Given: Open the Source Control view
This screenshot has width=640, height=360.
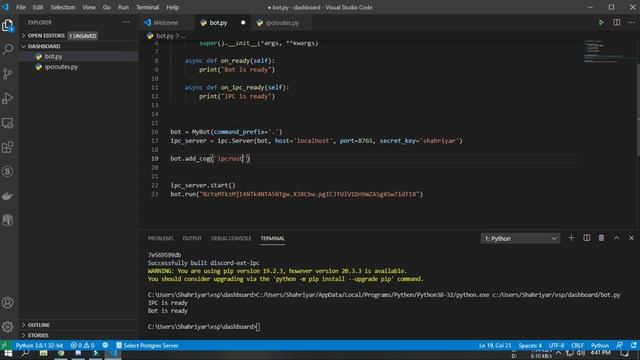Looking at the screenshot, I should click(x=8, y=74).
